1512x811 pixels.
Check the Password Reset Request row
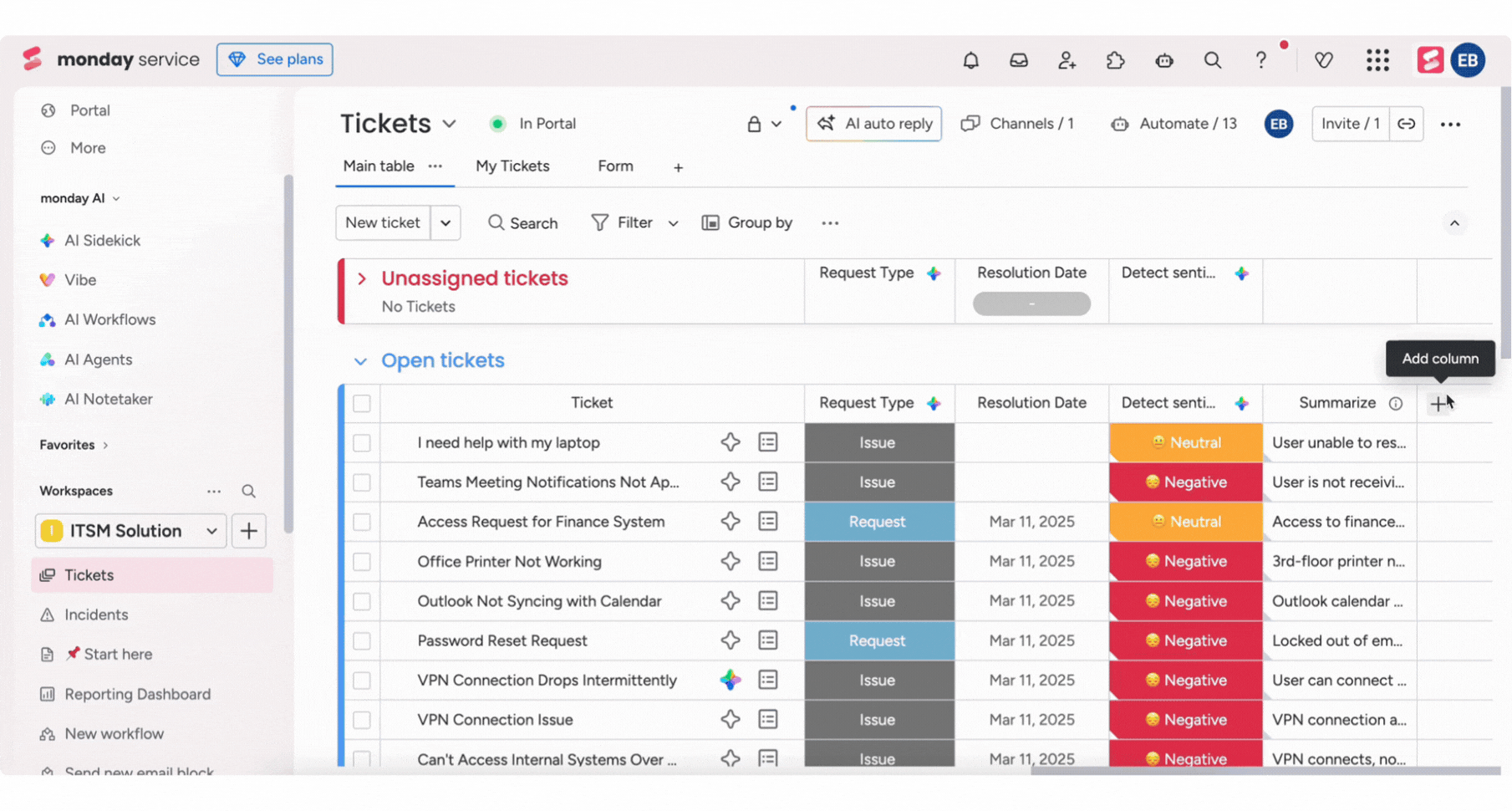362,641
